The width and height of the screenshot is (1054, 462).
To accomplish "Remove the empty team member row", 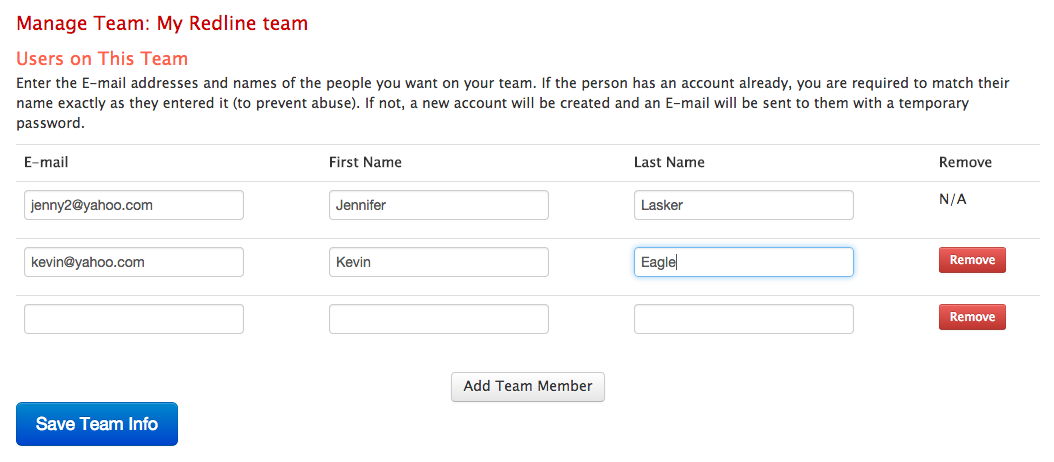I will point(972,317).
